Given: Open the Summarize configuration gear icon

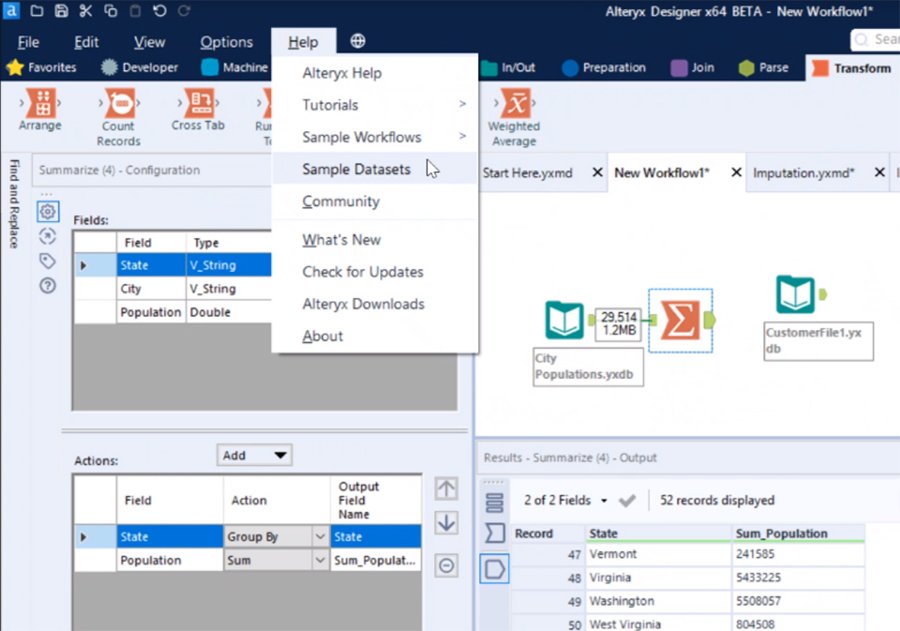Looking at the screenshot, I should click(47, 211).
